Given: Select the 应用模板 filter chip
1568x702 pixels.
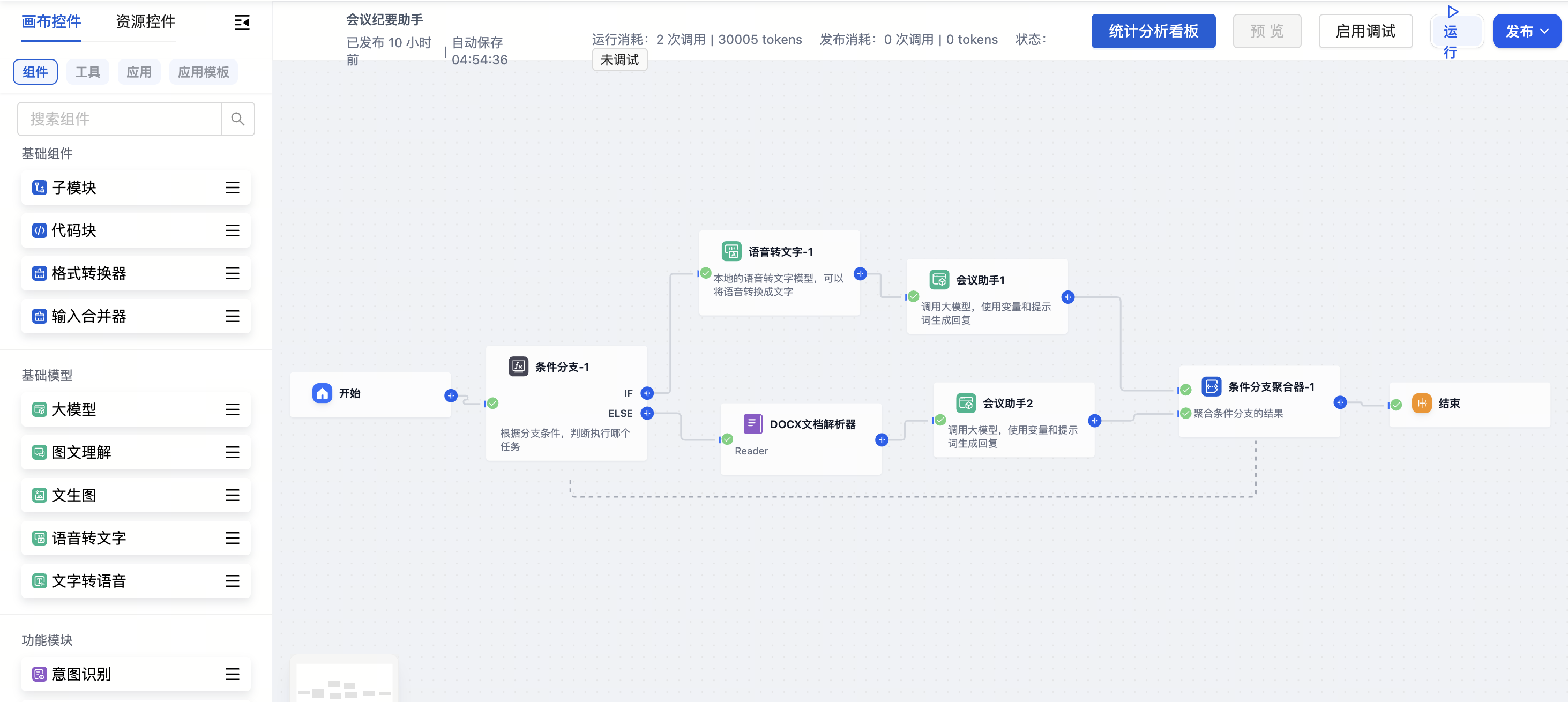Looking at the screenshot, I should point(203,72).
